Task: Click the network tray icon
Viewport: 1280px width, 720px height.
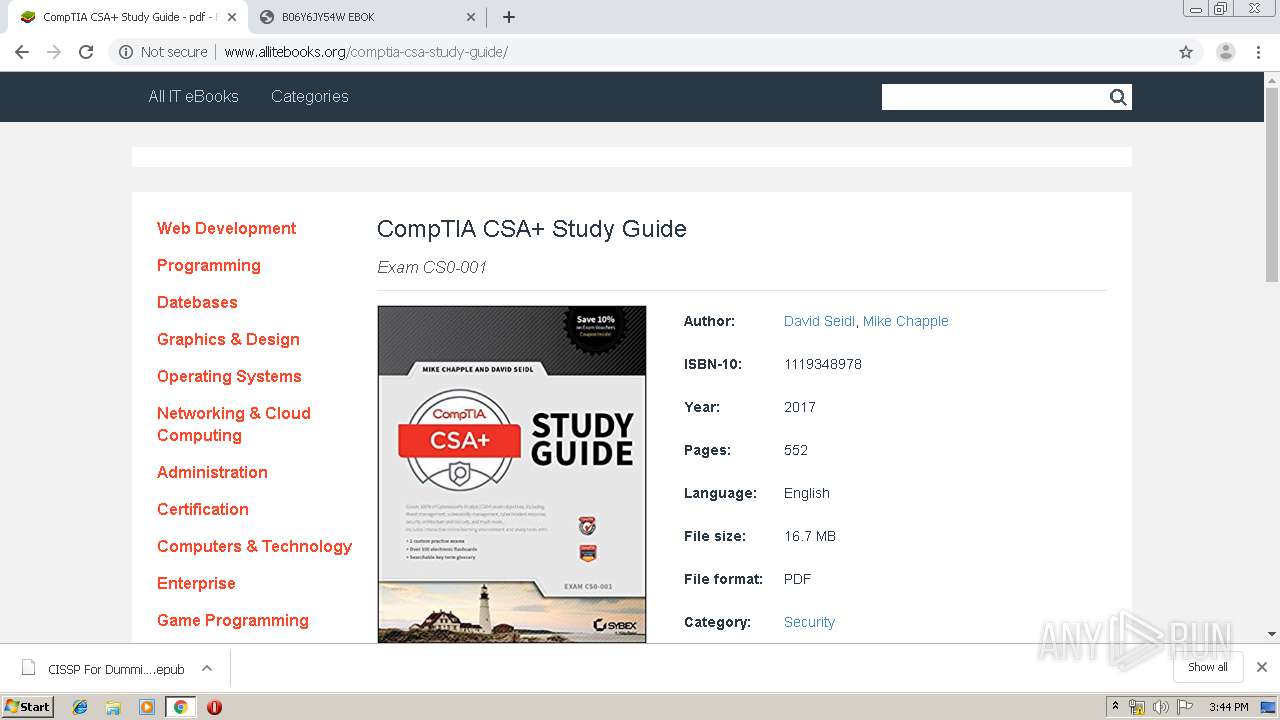Action: (x=1137, y=707)
